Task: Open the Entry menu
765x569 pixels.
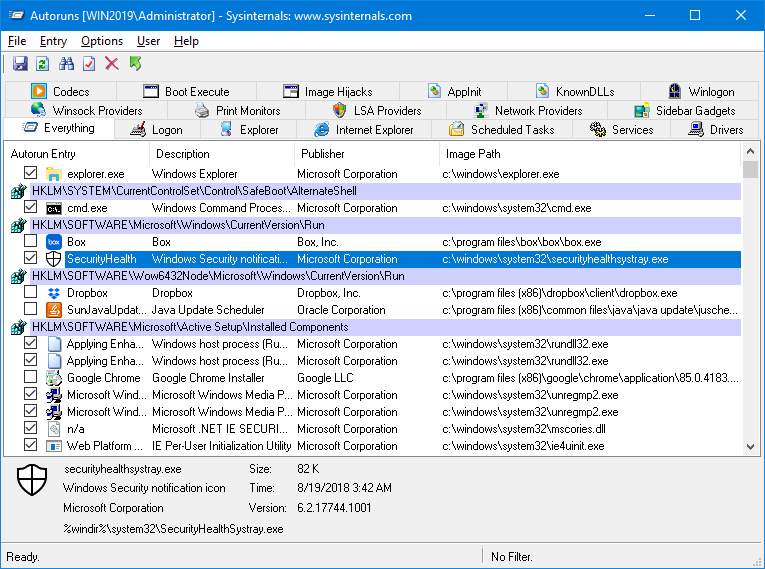Action: click(x=53, y=41)
